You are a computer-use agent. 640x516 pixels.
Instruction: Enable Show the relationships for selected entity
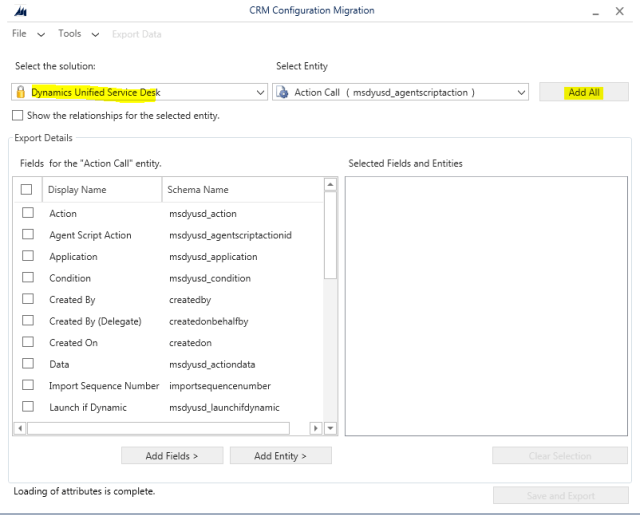click(18, 116)
